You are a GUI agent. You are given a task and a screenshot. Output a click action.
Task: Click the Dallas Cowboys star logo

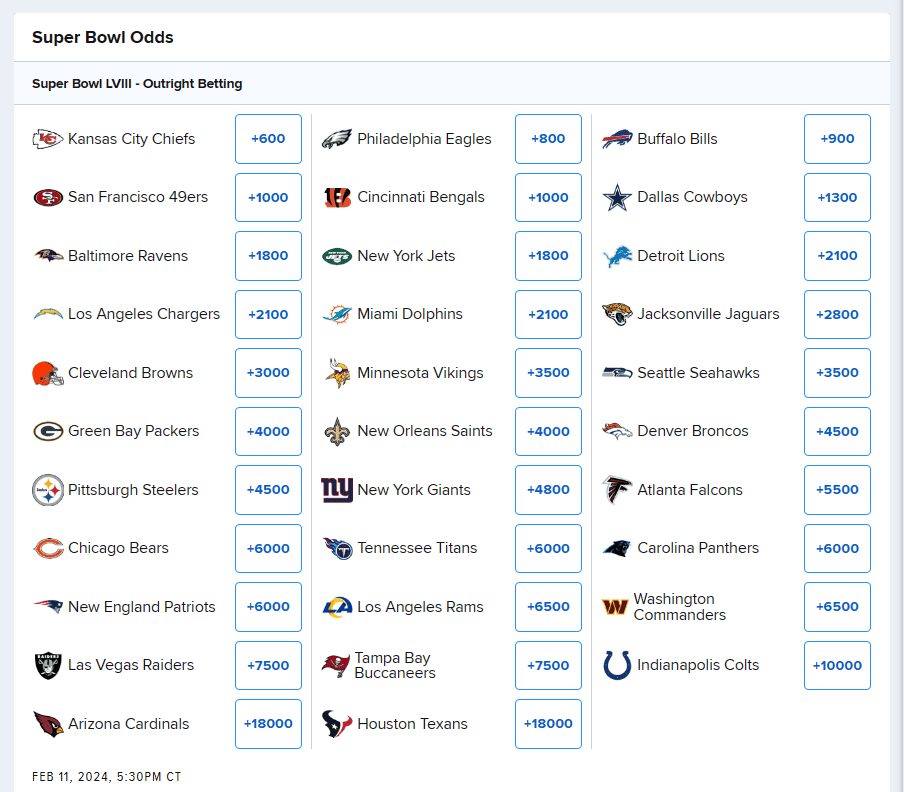[617, 198]
